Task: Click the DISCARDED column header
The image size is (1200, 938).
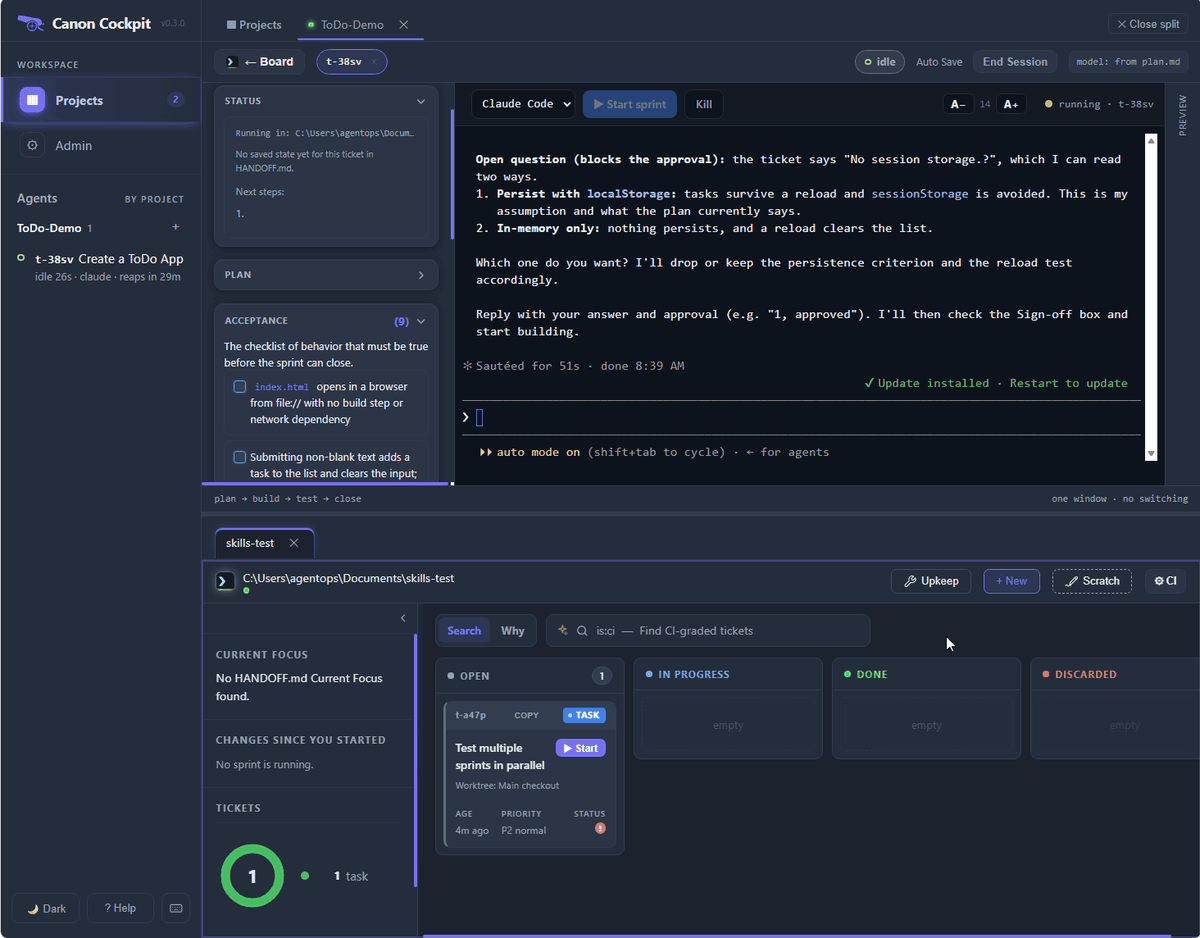Action: click(1116, 675)
